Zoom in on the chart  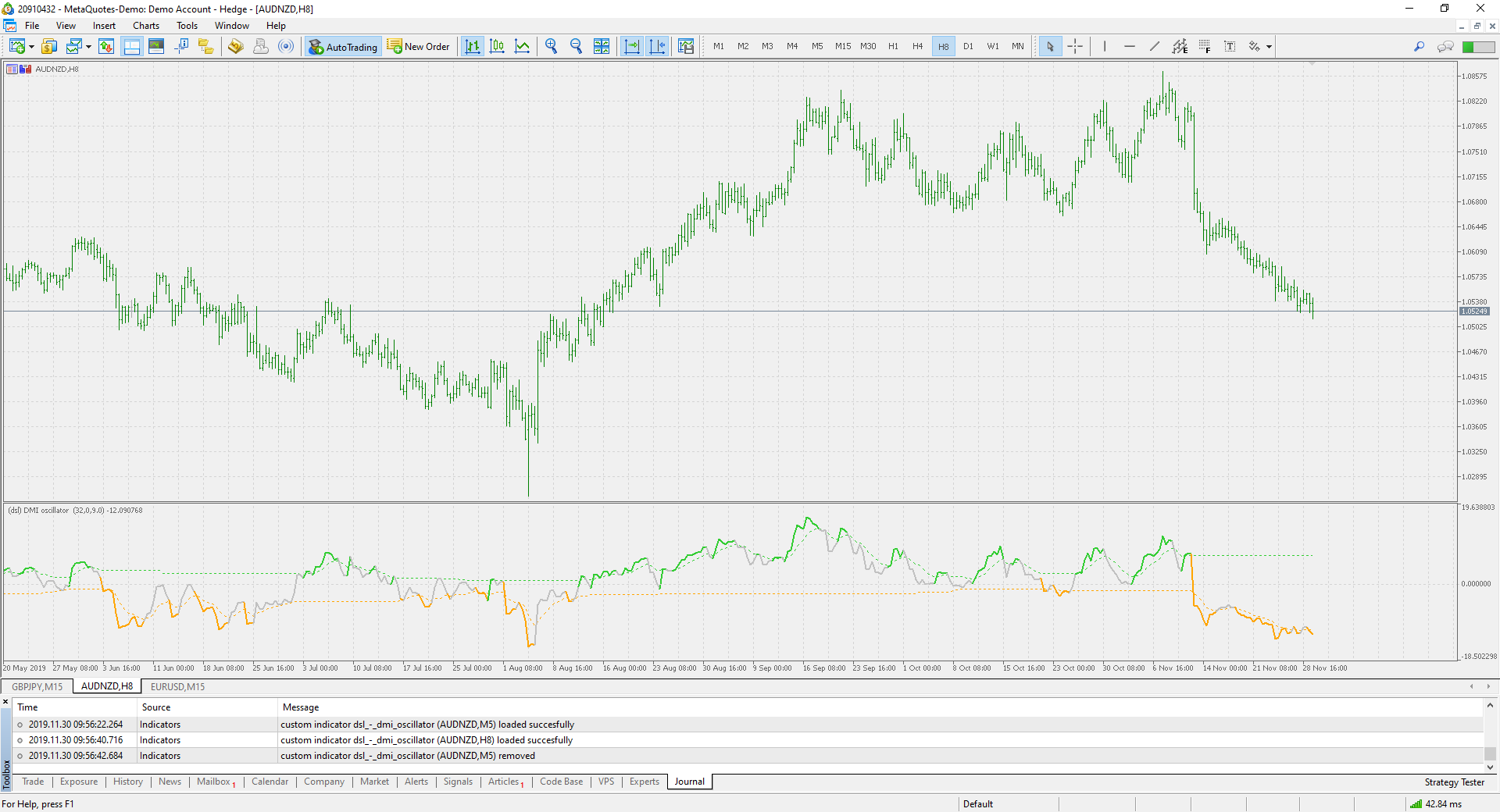551,46
